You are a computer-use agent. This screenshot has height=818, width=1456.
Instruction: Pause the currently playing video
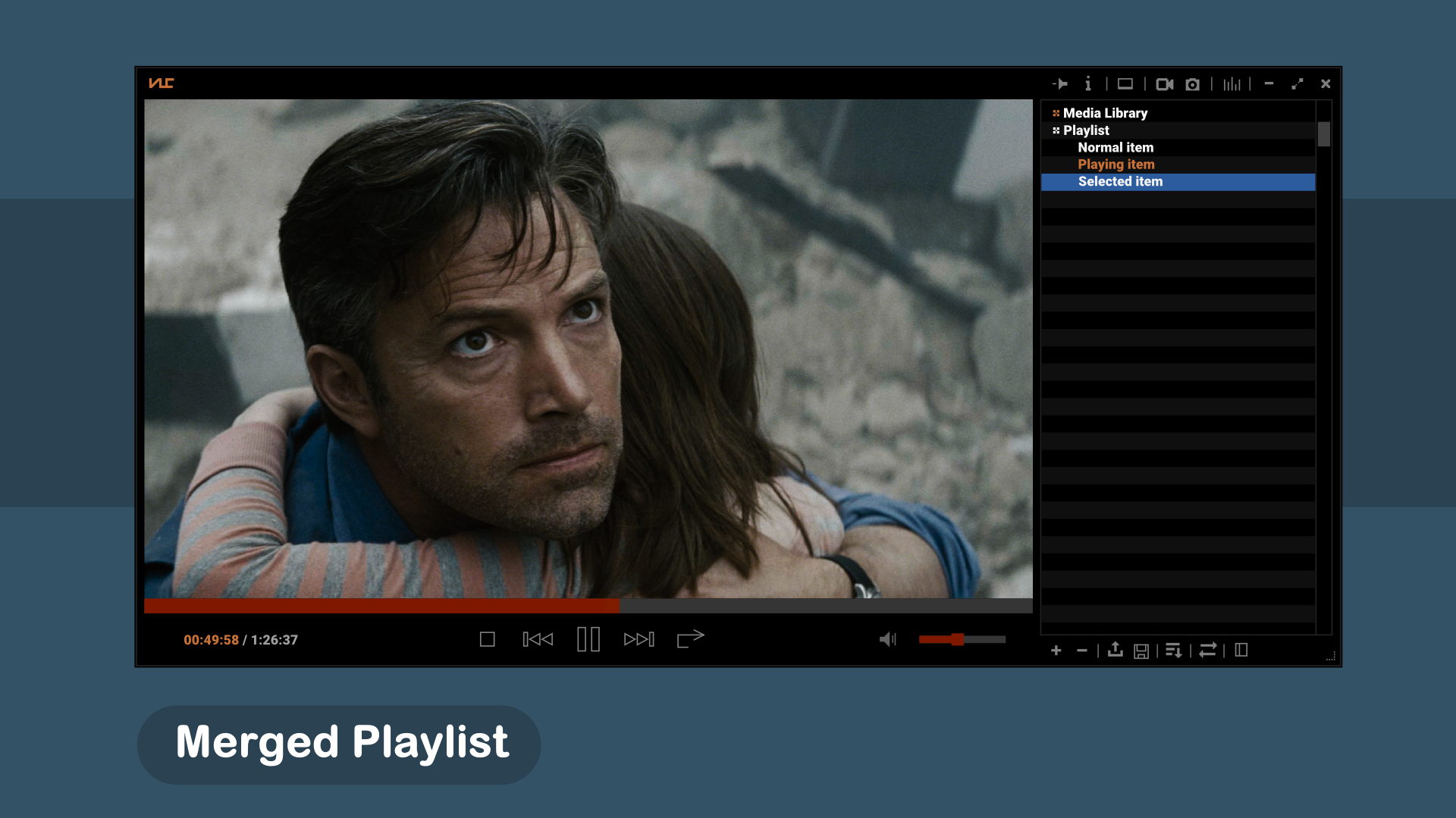(588, 639)
